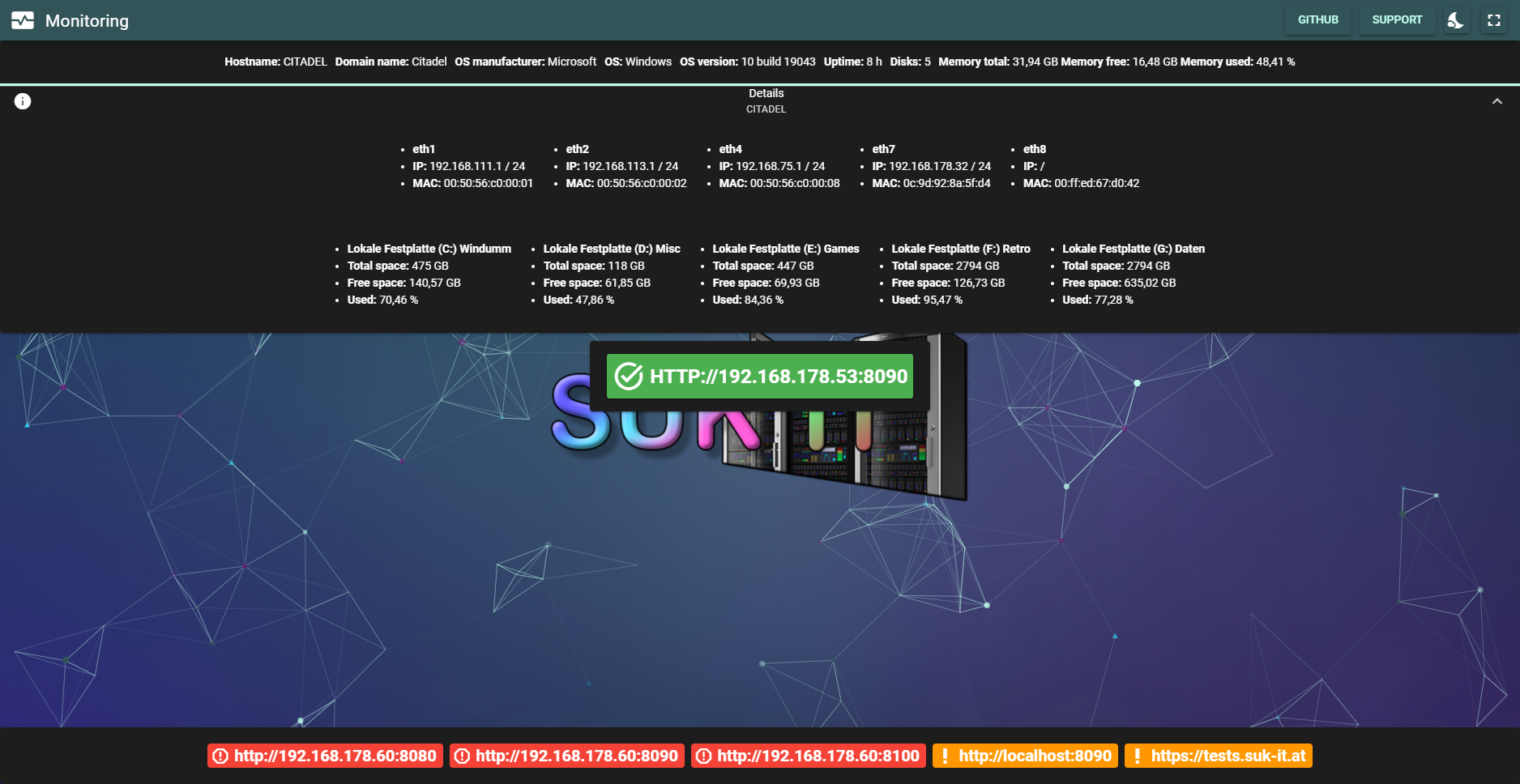1520x784 pixels.
Task: Select OS manufacturer: Microsoft text
Action: pyautogui.click(x=525, y=62)
